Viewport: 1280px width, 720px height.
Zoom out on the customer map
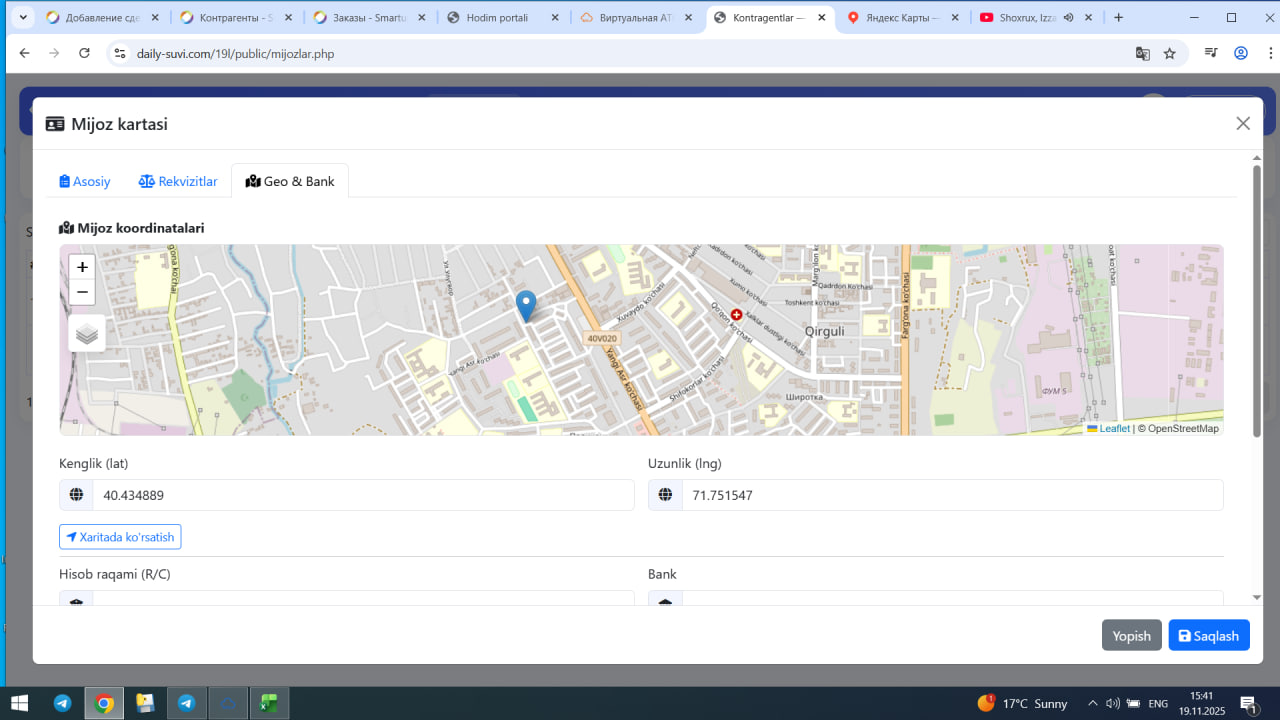coord(82,292)
